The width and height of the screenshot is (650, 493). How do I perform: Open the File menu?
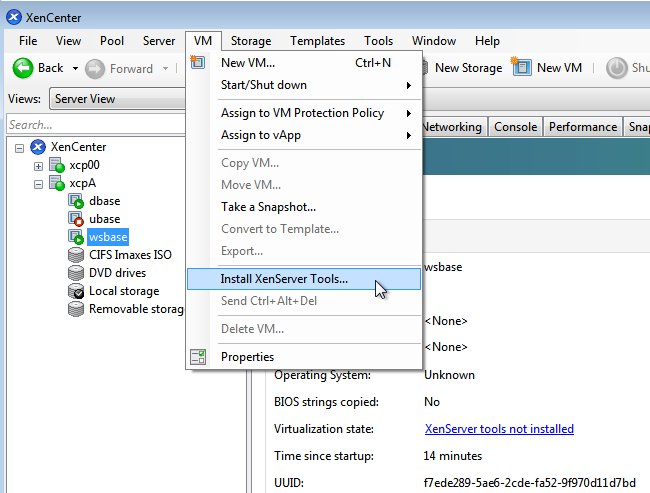click(28, 41)
